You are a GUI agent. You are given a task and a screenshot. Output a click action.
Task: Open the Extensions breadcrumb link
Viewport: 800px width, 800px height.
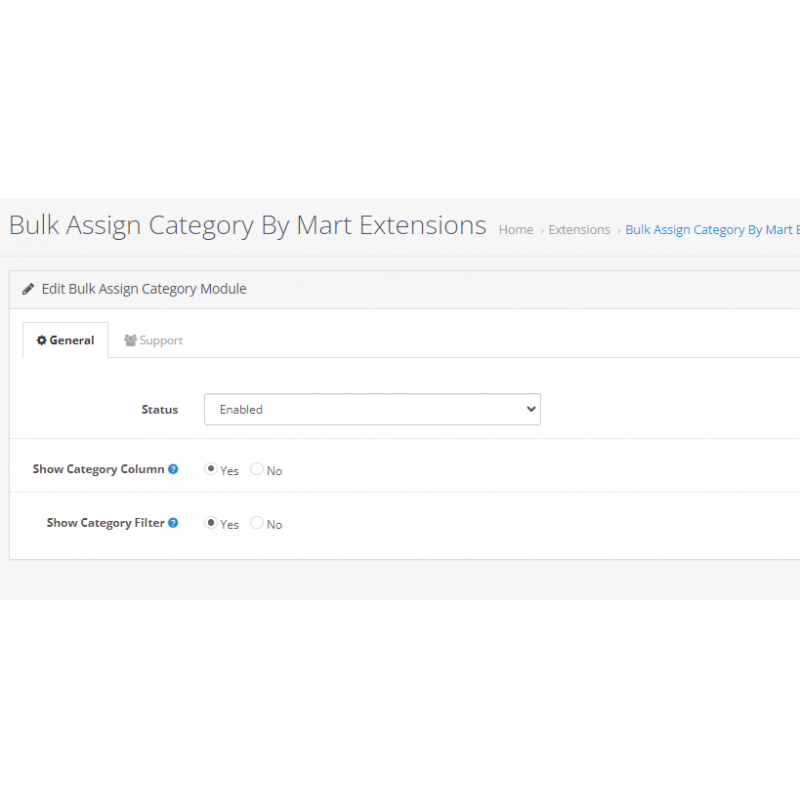point(579,230)
